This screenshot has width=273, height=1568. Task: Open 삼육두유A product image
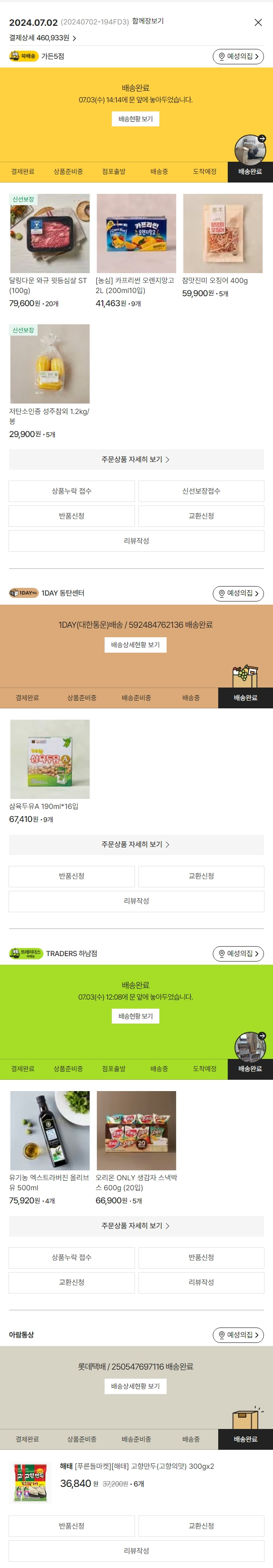point(50,759)
